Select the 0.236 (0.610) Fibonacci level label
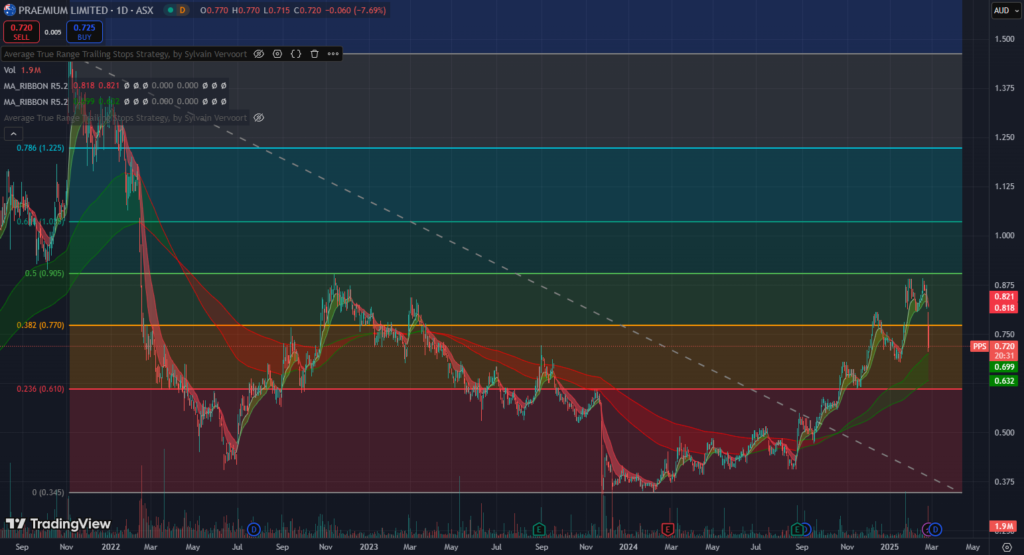Screen dimensions: 1024x555 coord(40,389)
